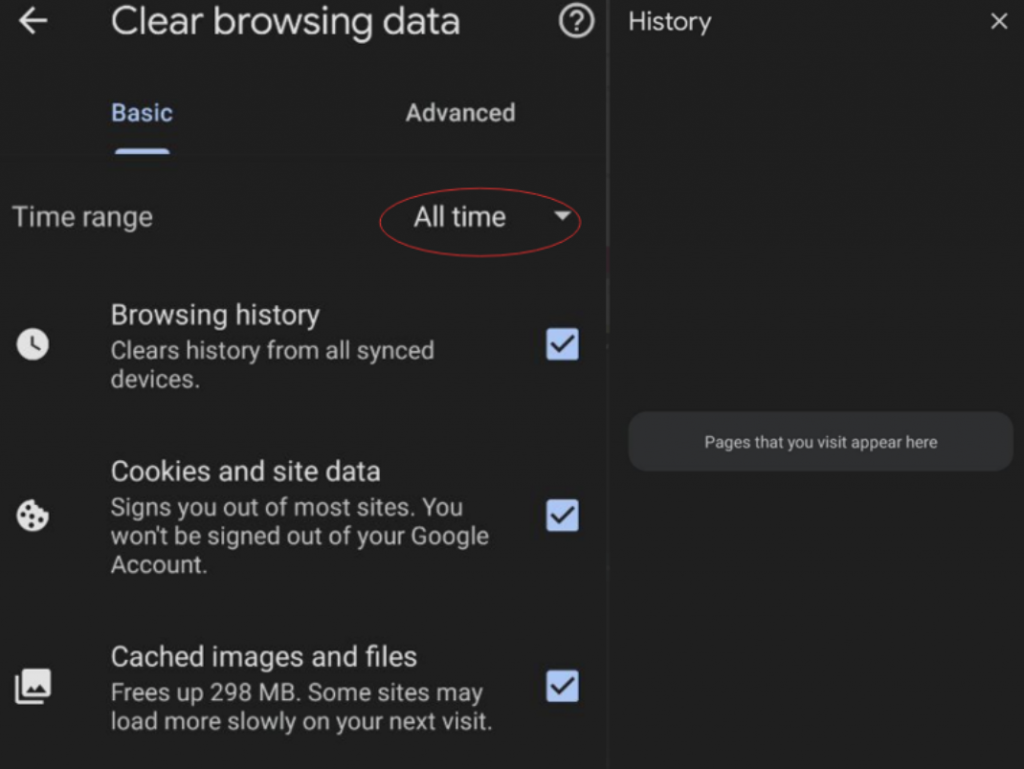Tap the back arrow icon
Image resolution: width=1024 pixels, height=769 pixels.
(x=33, y=21)
